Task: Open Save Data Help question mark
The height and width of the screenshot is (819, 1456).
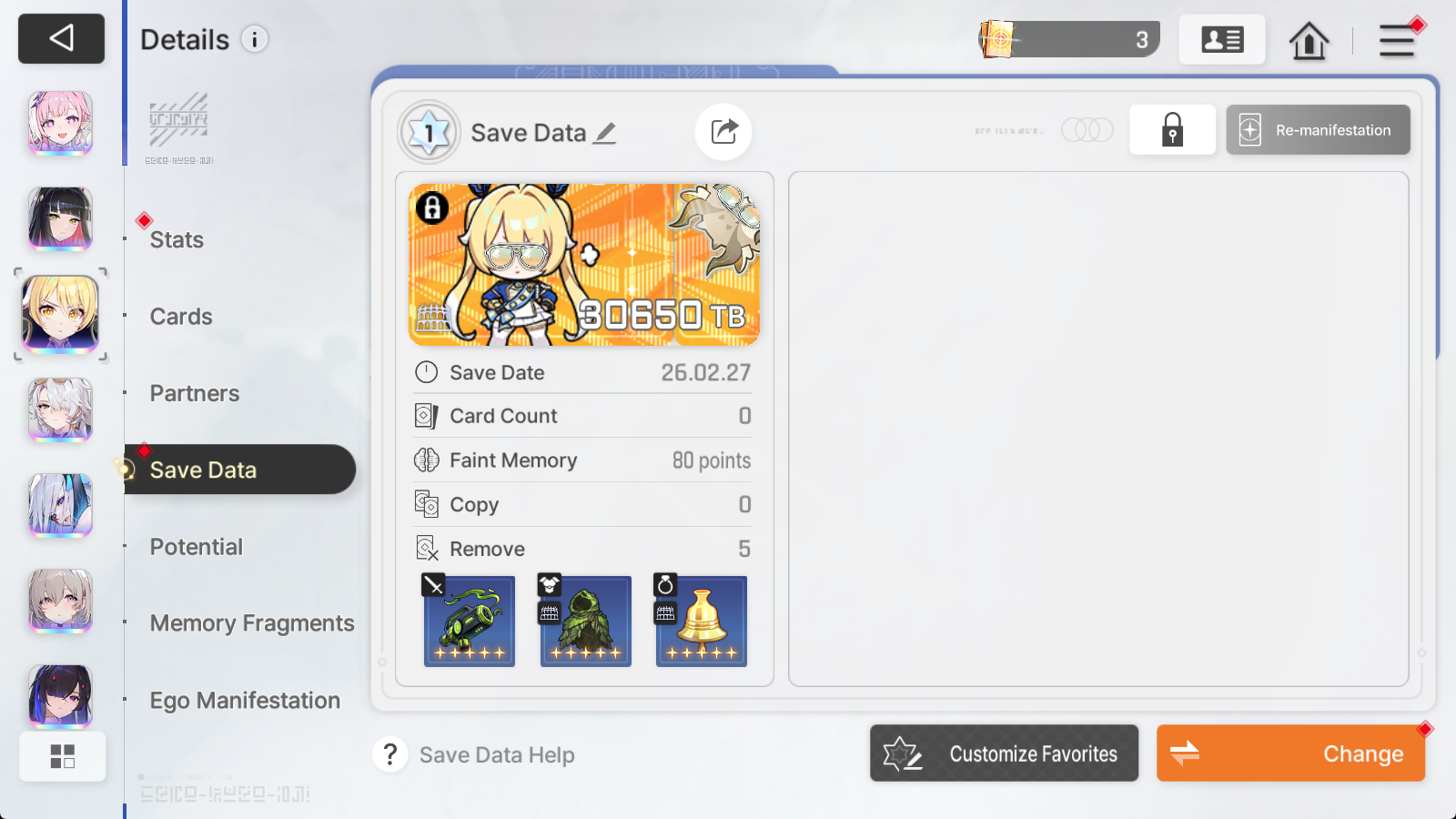Action: click(390, 754)
